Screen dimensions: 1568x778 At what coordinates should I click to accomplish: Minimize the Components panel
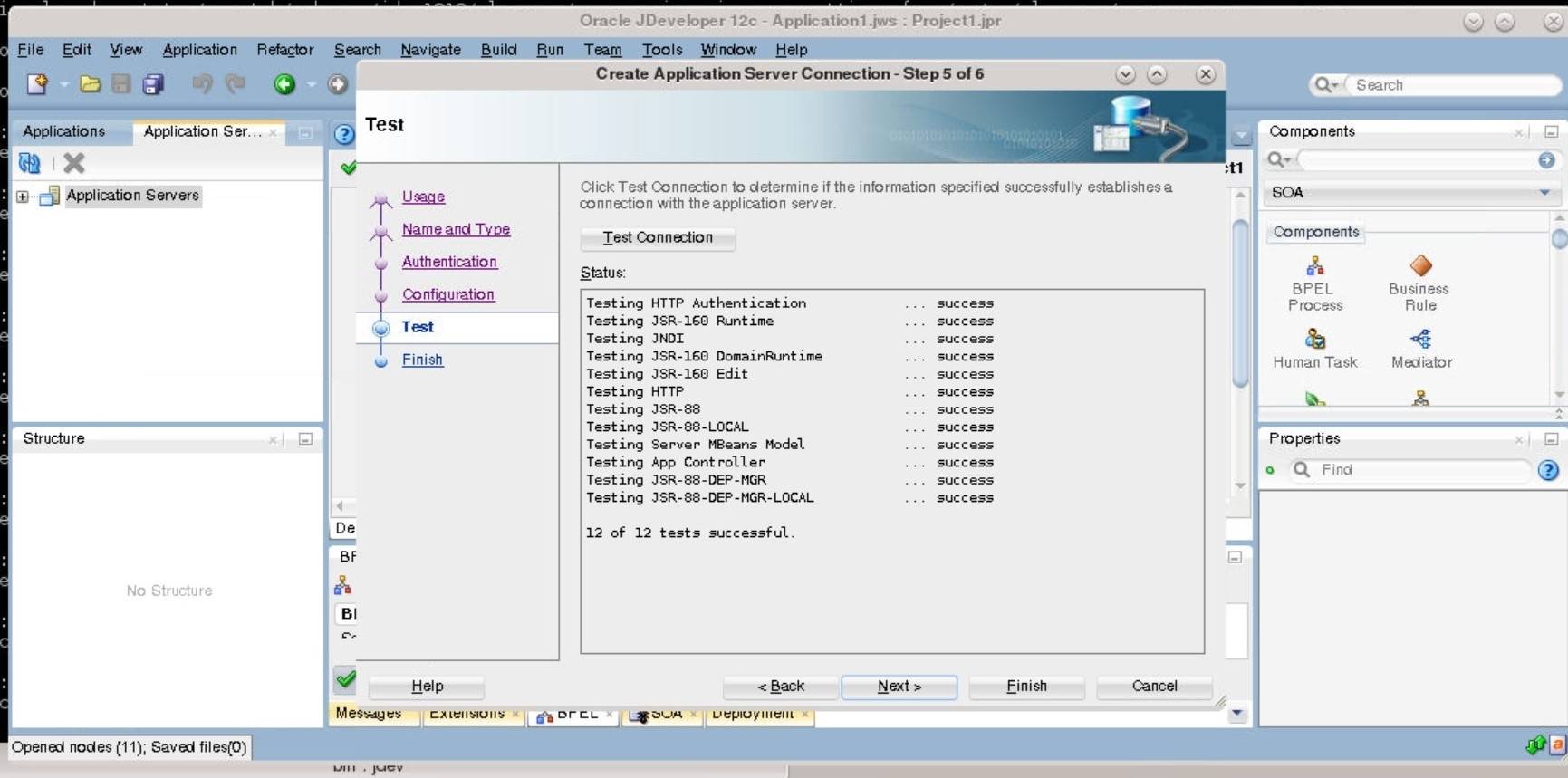(1551, 132)
